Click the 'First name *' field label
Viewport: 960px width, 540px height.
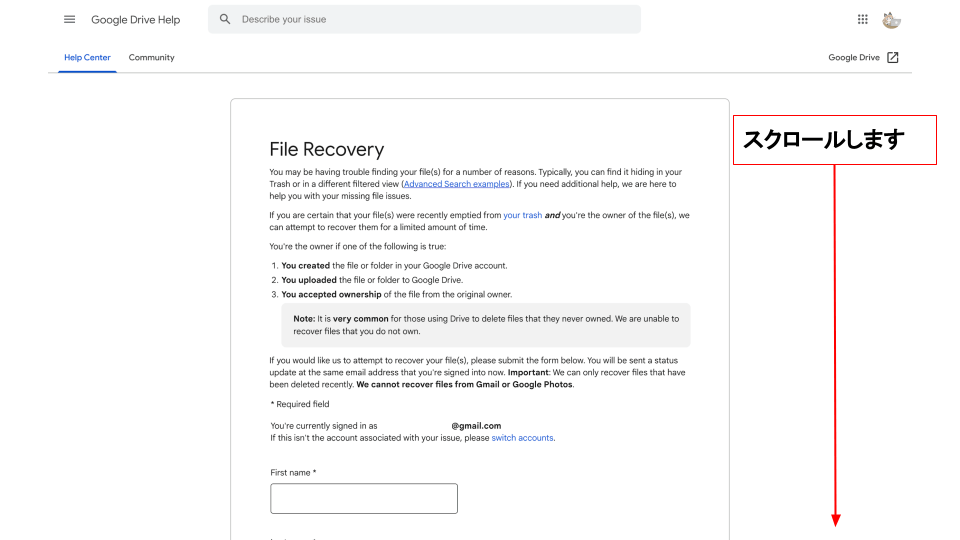pos(293,472)
